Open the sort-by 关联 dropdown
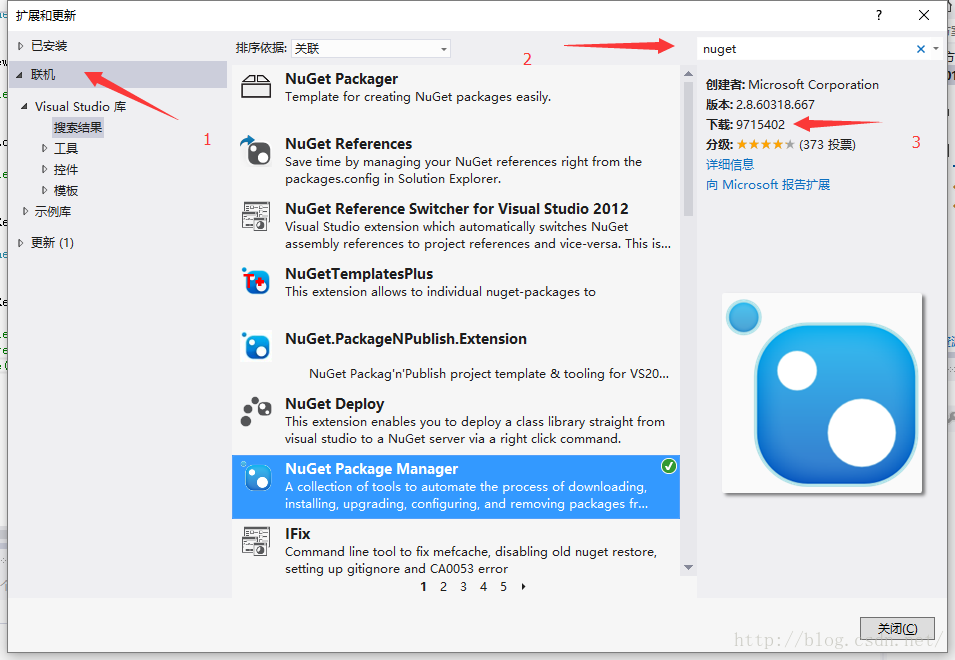This screenshot has height=660, width=955. click(x=371, y=48)
